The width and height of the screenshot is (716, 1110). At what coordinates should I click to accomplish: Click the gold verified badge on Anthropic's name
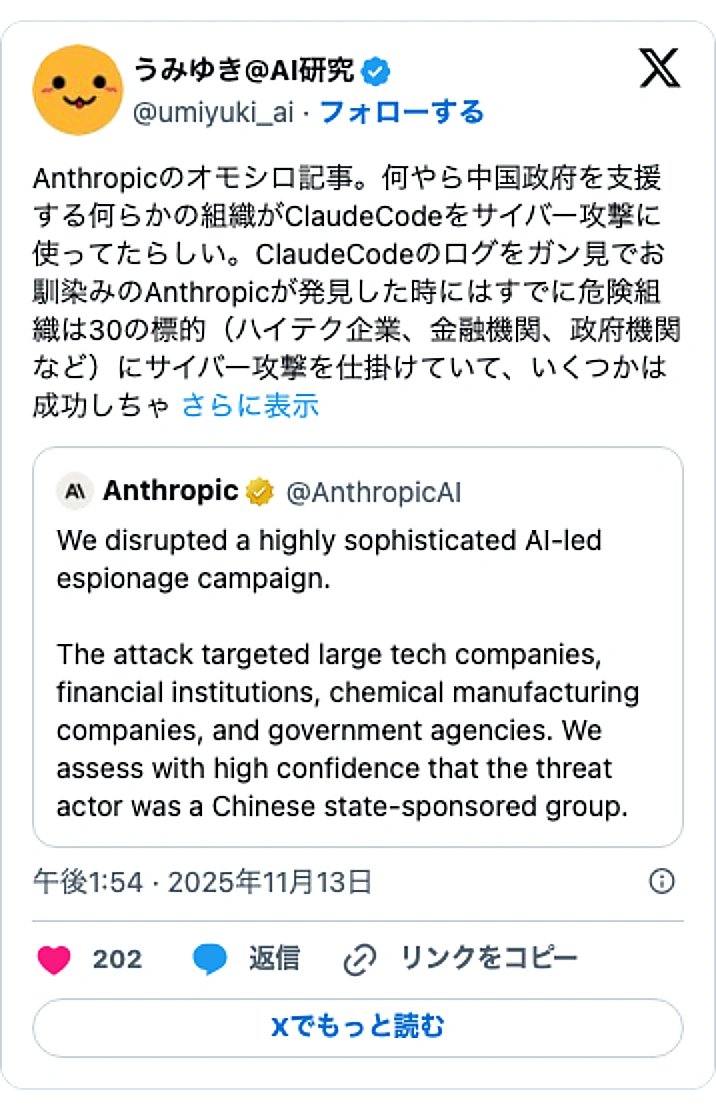coord(258,491)
